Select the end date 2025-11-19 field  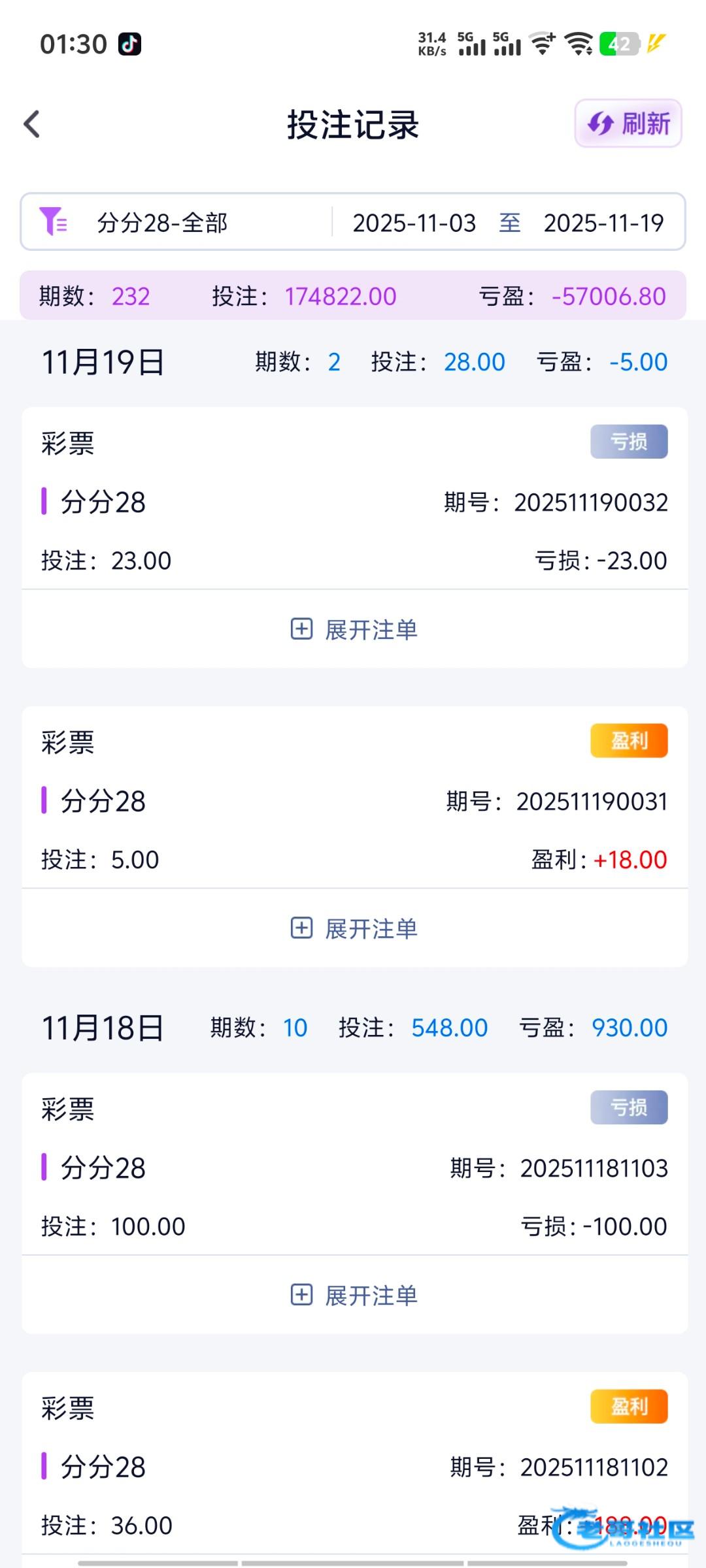pos(603,223)
